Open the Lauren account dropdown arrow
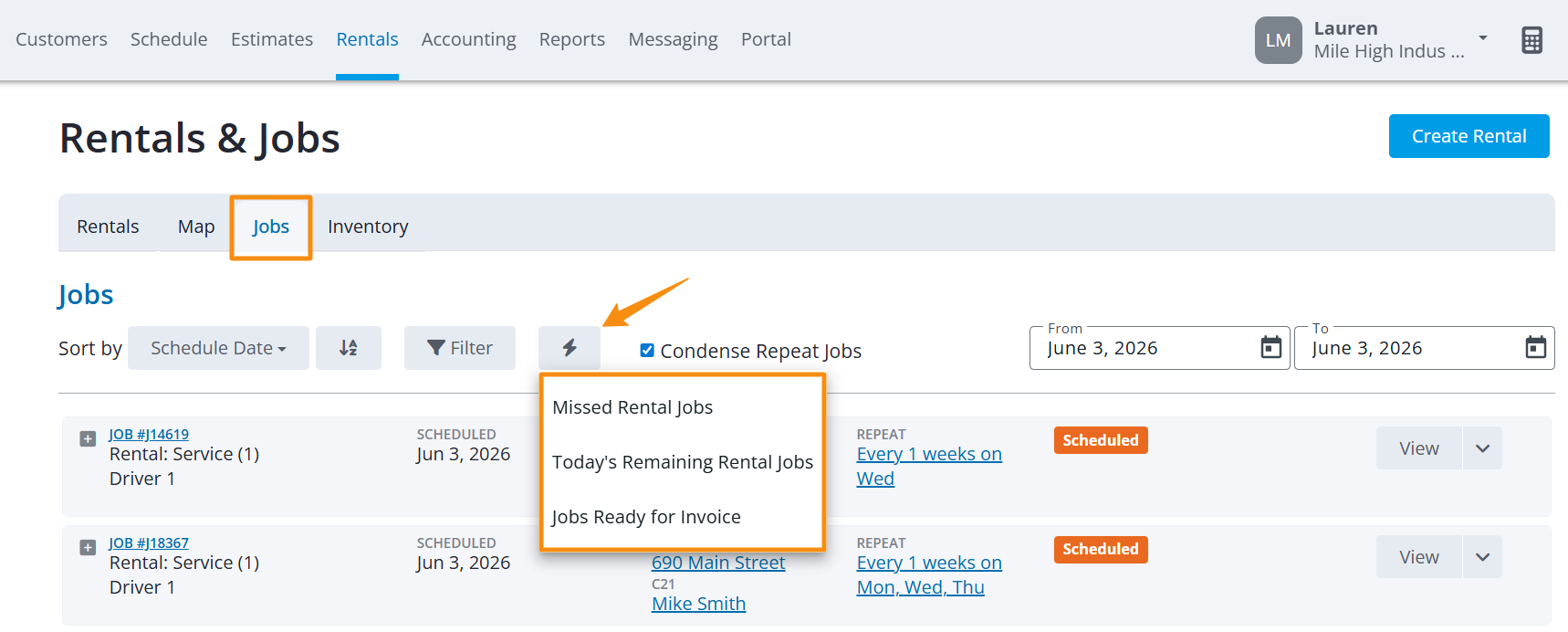Screen dimensions: 1568x632 [1483, 38]
